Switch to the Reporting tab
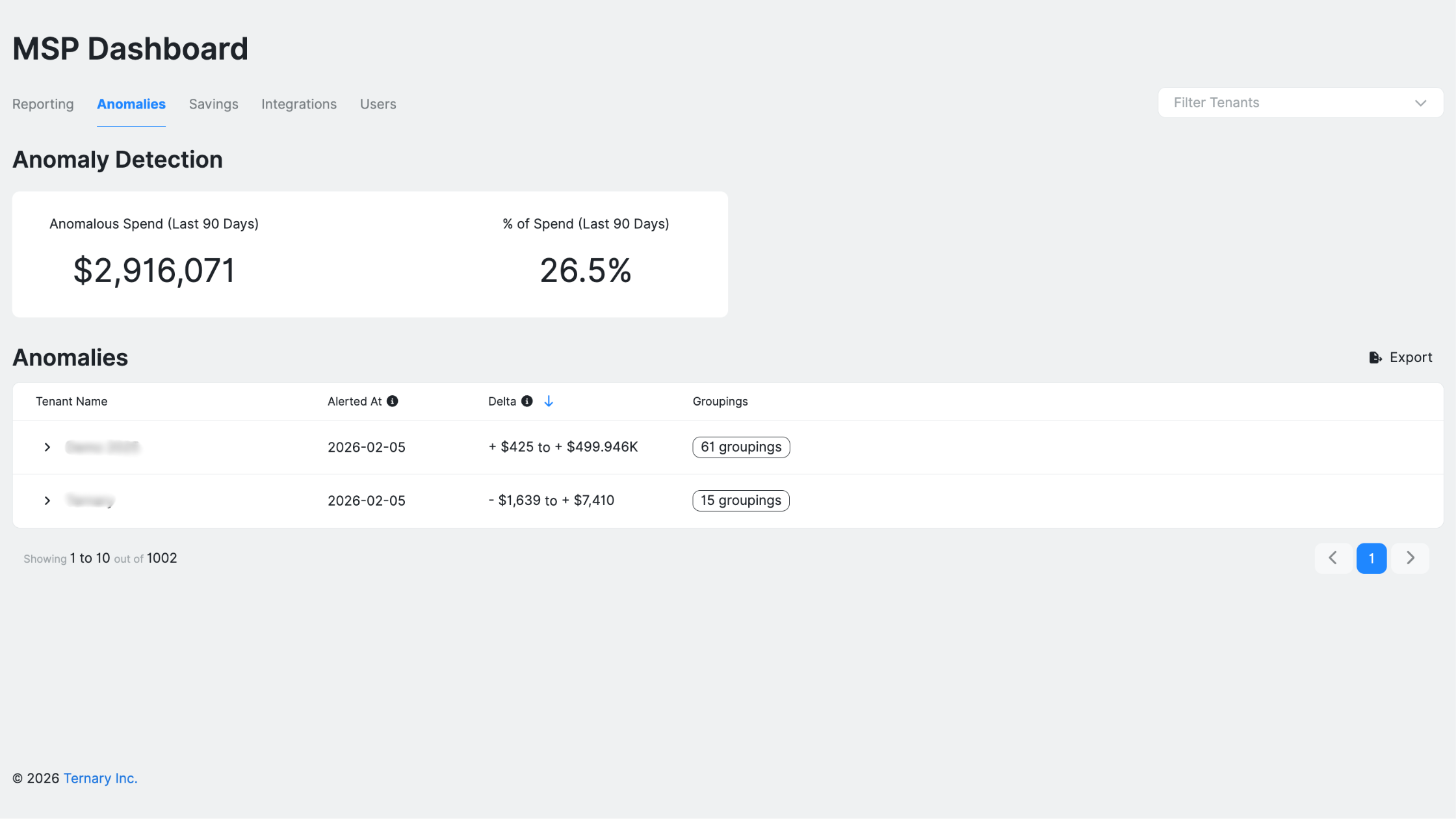Screen dimensions: 1456x819 pyautogui.click(x=43, y=104)
